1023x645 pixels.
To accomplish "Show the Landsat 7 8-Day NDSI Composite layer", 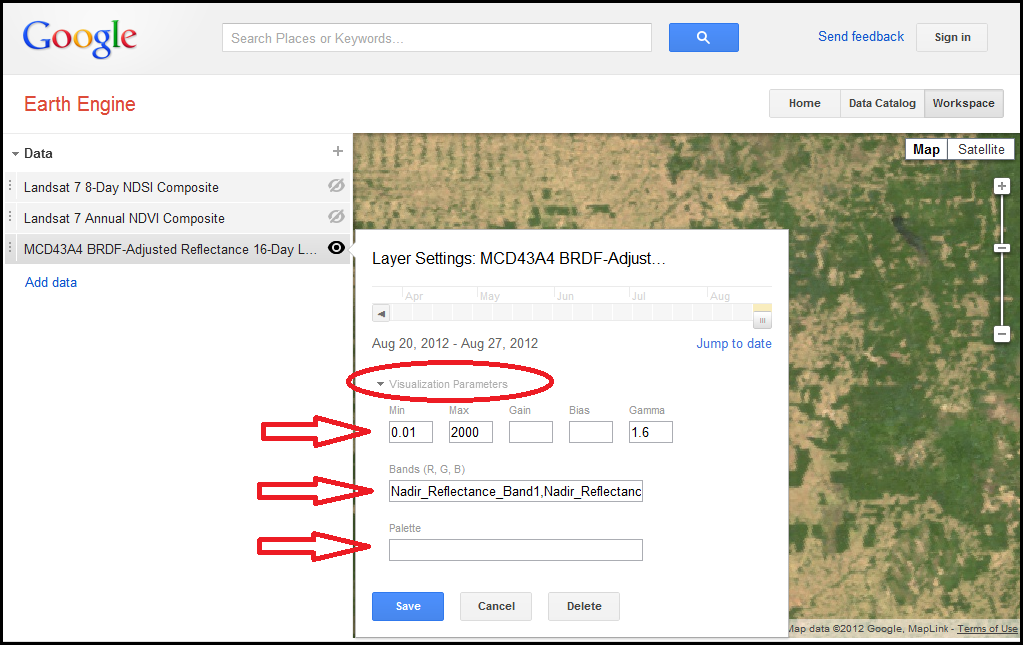I will point(336,186).
